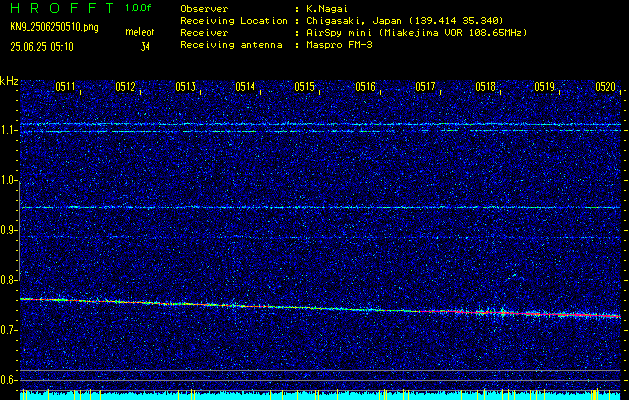The image size is (629, 400).
Task: Click the Receiving antenna label
Action: coord(231,45)
